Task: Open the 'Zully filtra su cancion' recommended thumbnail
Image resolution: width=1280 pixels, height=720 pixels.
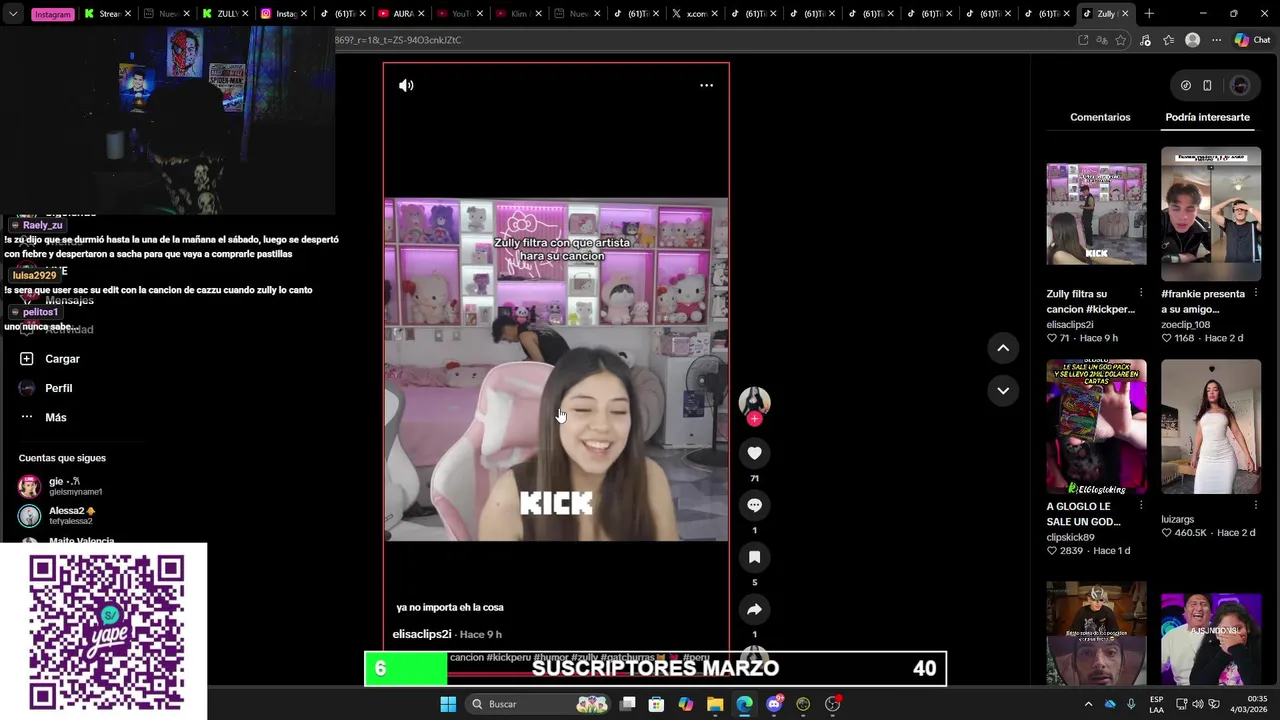Action: [1096, 214]
